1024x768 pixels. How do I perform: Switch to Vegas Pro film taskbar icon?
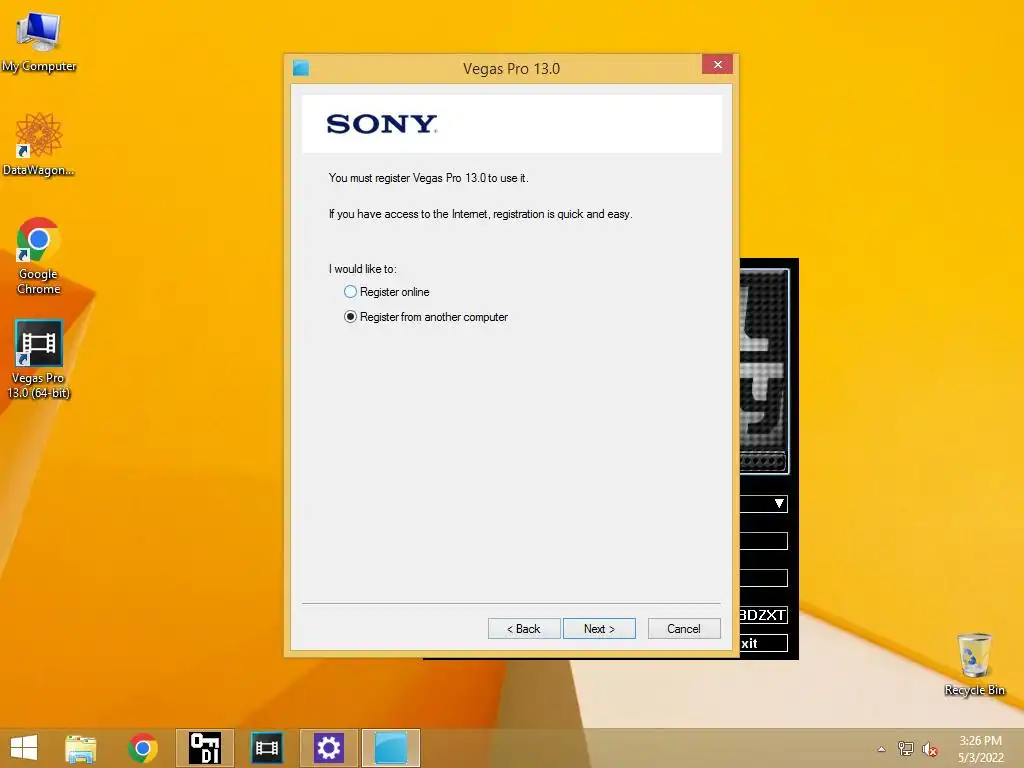267,748
